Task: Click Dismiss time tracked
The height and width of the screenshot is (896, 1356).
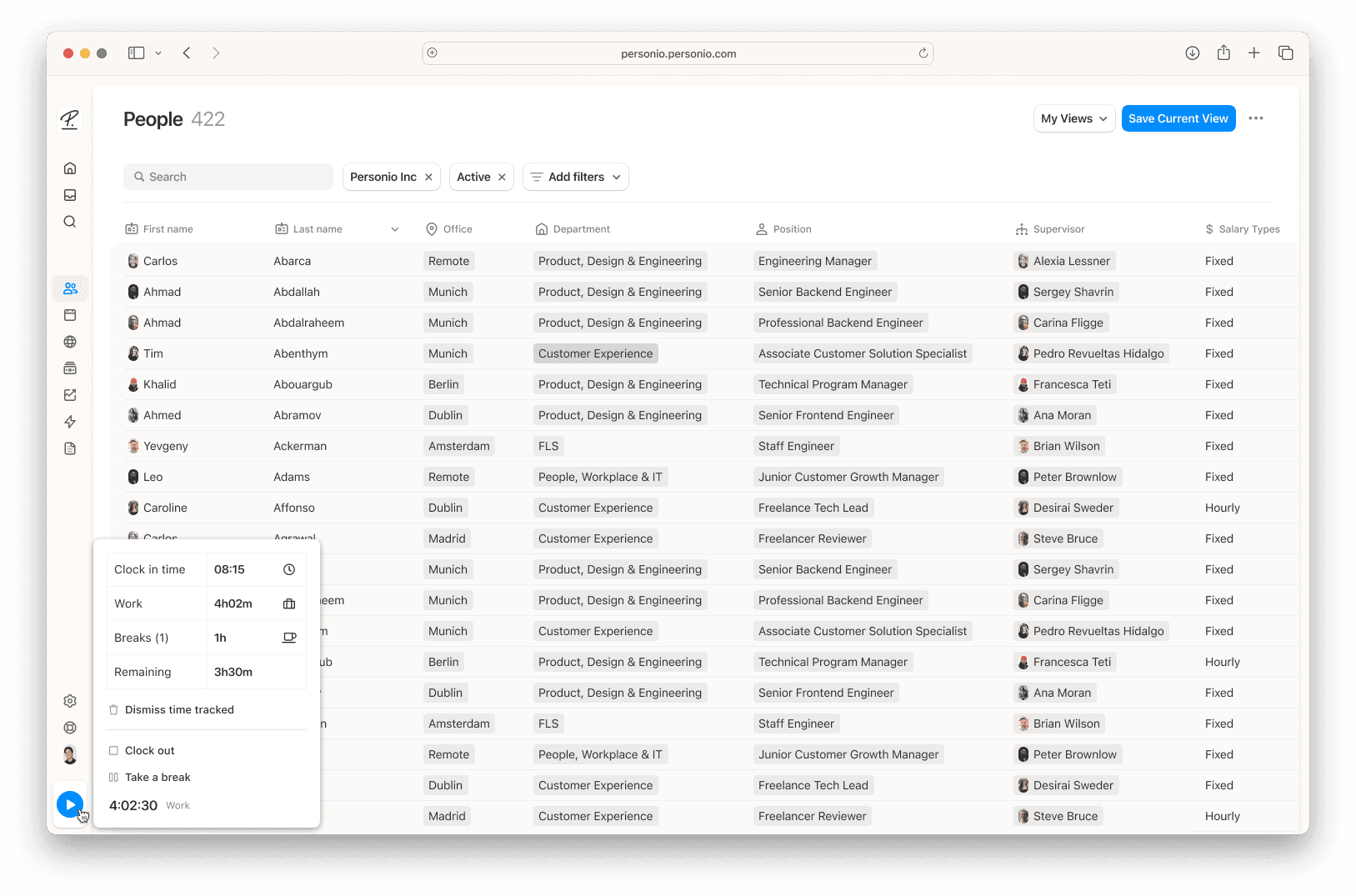Action: 179,710
